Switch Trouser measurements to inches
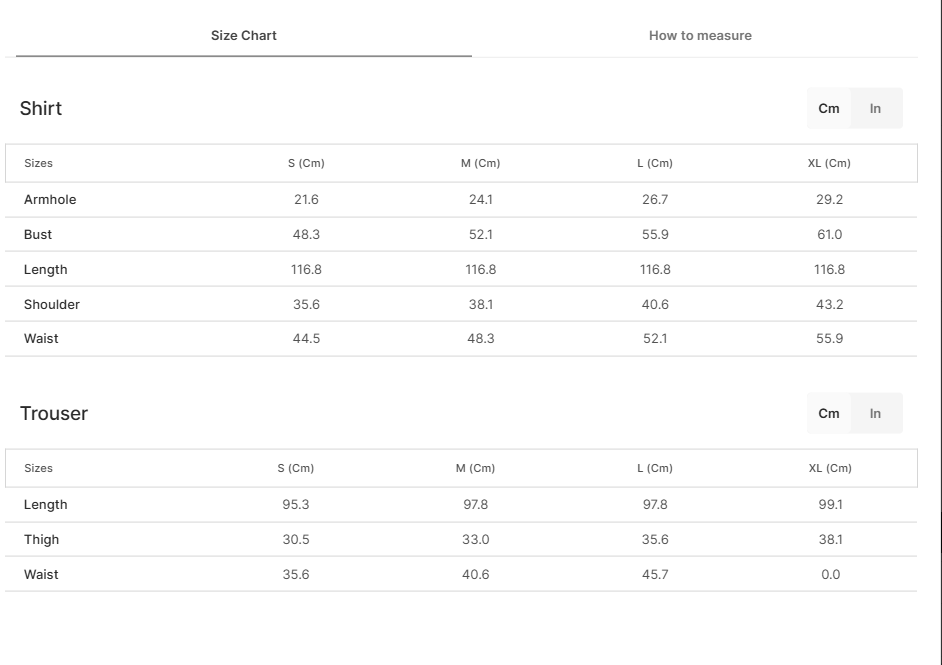The image size is (942, 665). 875,414
